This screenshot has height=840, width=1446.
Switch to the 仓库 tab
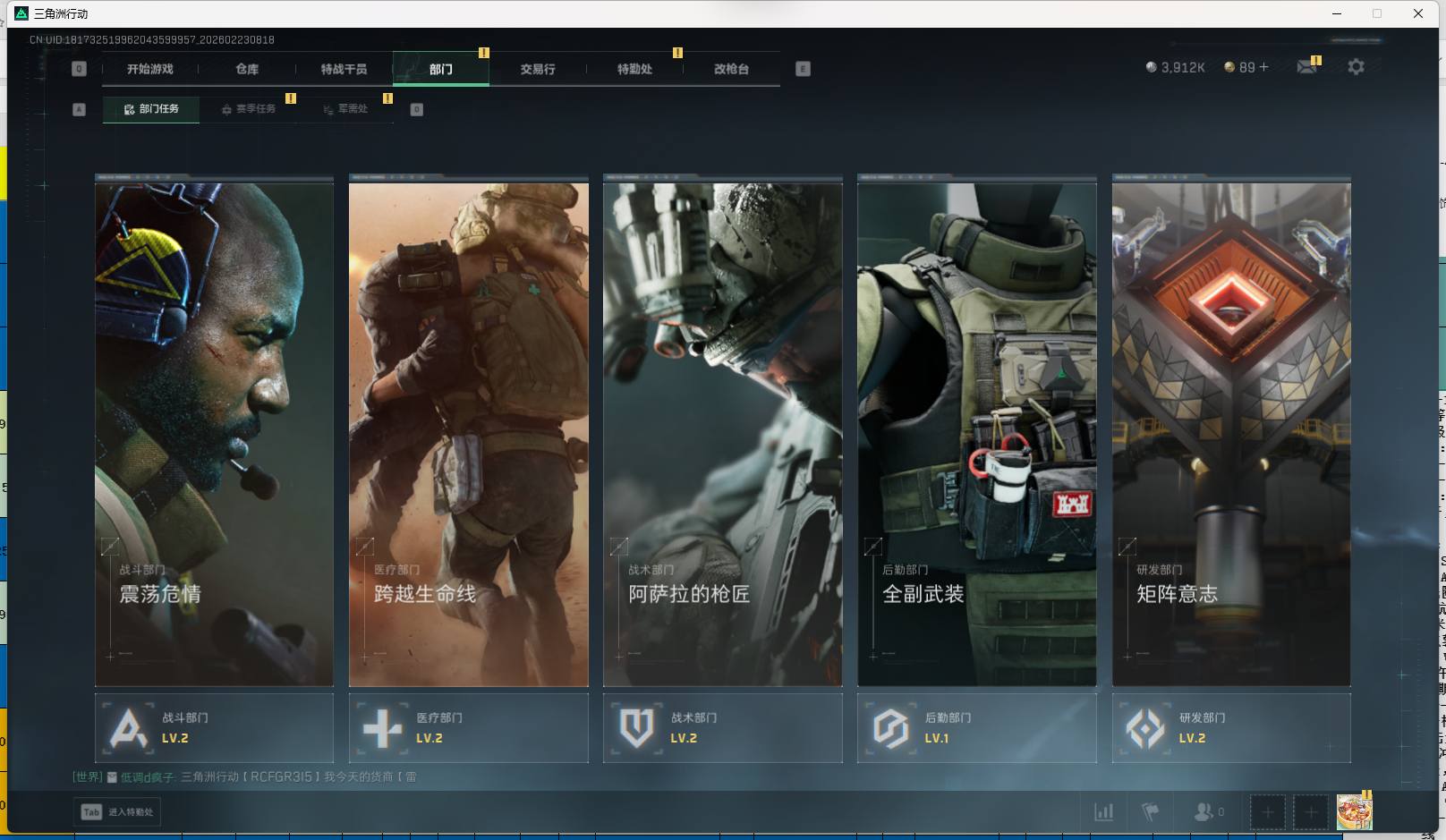247,69
